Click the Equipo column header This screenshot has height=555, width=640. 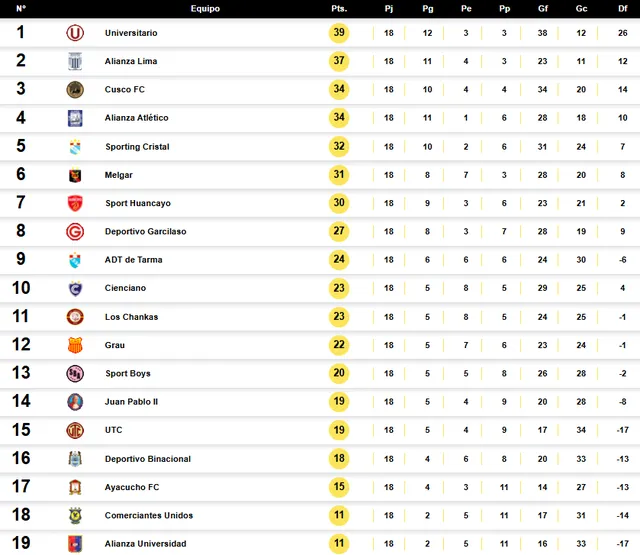[x=205, y=9]
